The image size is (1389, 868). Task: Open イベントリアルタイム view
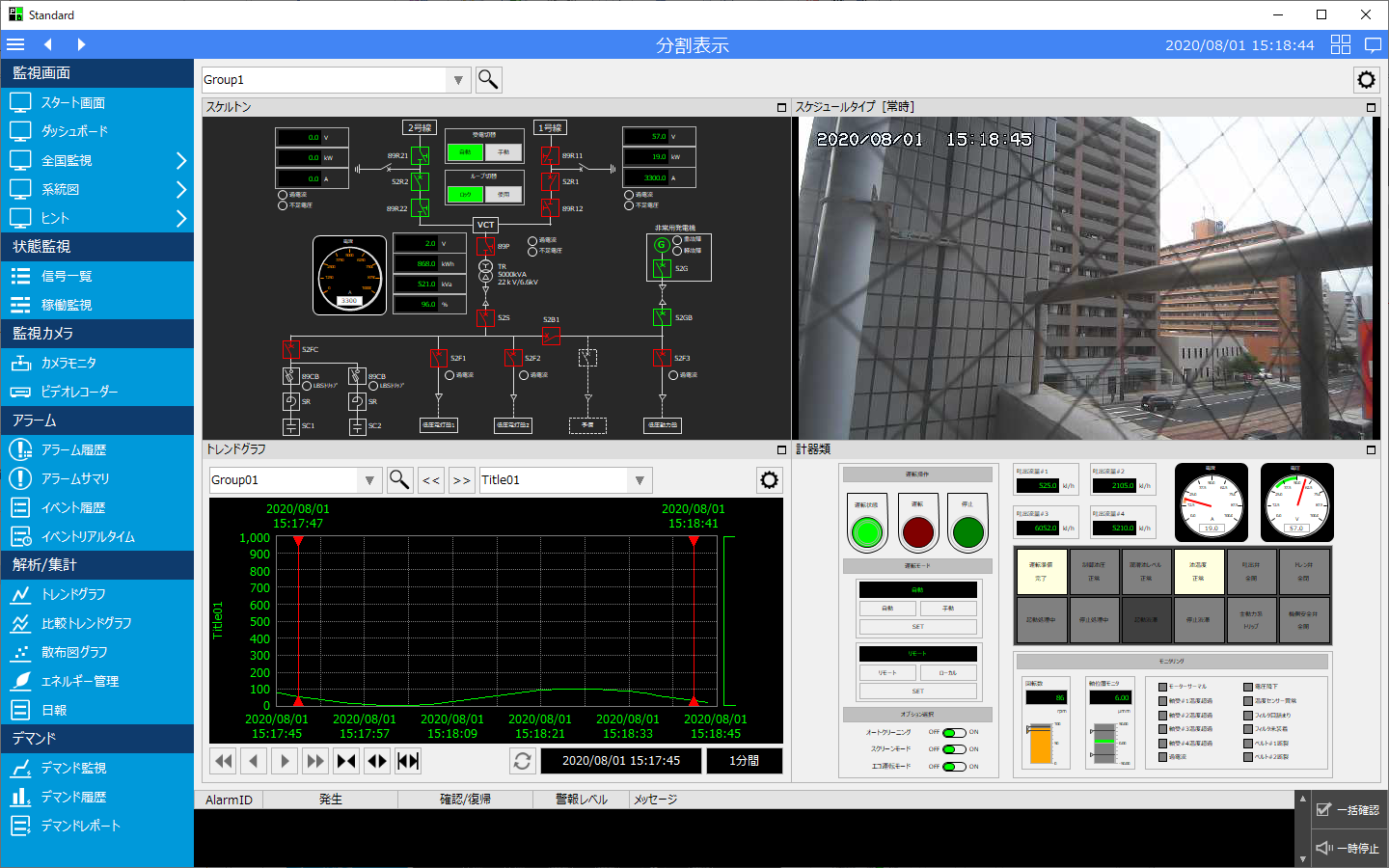96,536
